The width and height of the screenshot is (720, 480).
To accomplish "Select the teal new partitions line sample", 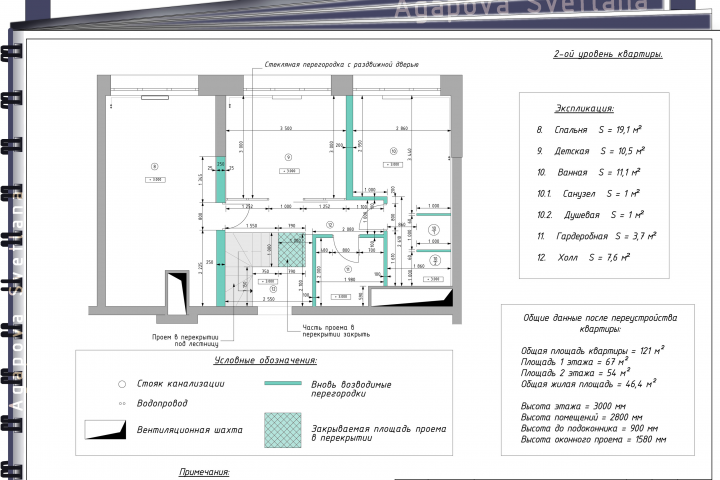I will coord(283,383).
